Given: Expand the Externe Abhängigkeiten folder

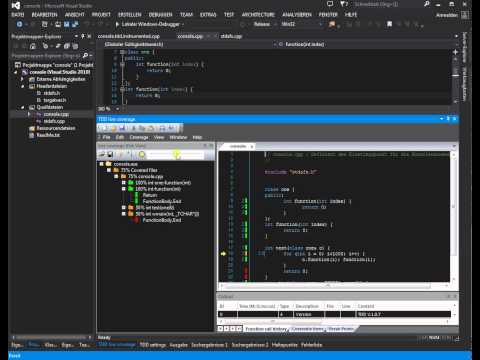Looking at the screenshot, I should [22, 79].
